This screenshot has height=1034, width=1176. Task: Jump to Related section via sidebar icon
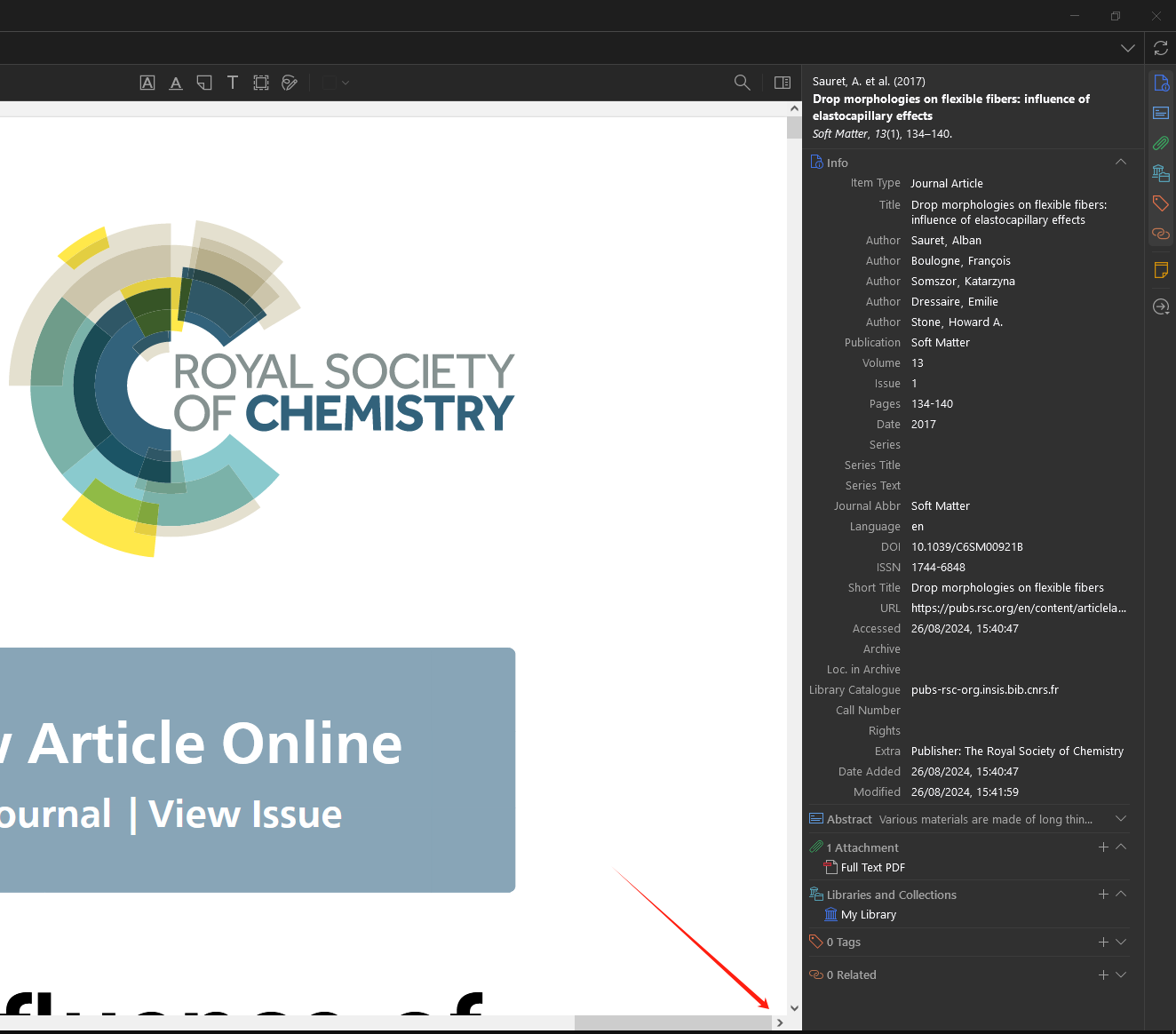coord(1161,234)
